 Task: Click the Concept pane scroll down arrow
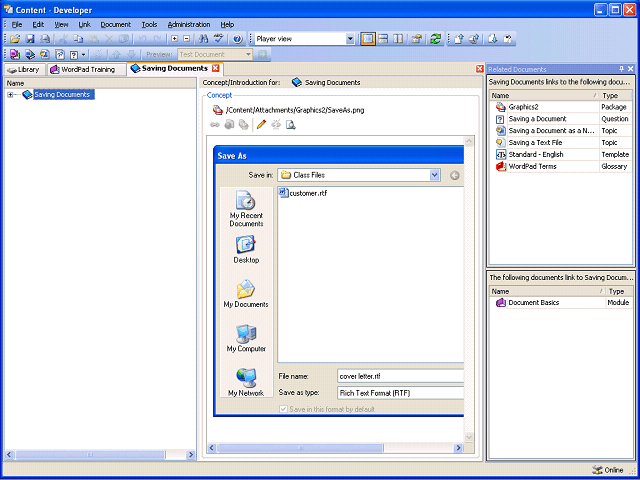469,437
